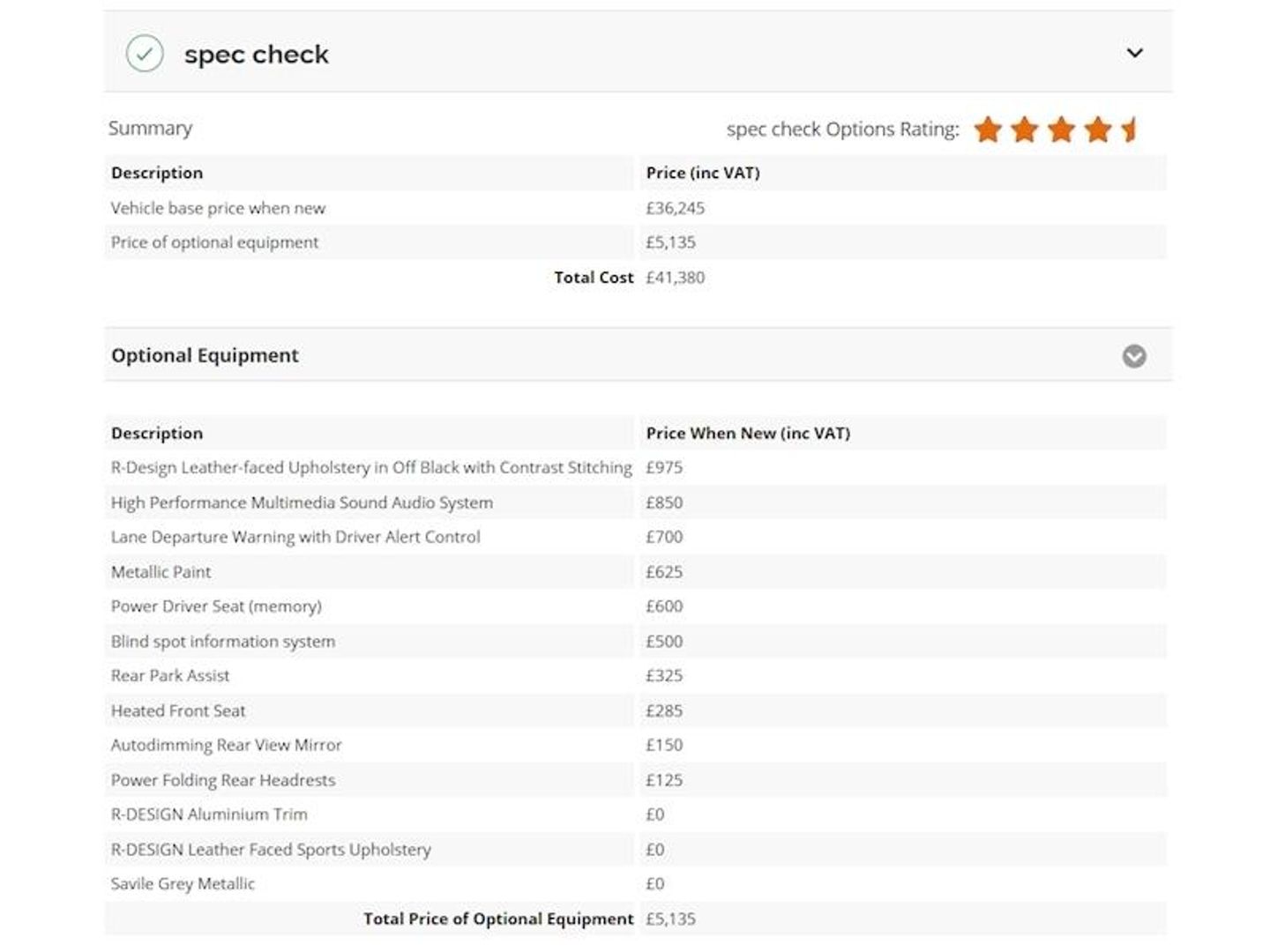Click the Total Price of Optional Equipment row
Viewport: 1270px width, 952px height.
[x=635, y=919]
